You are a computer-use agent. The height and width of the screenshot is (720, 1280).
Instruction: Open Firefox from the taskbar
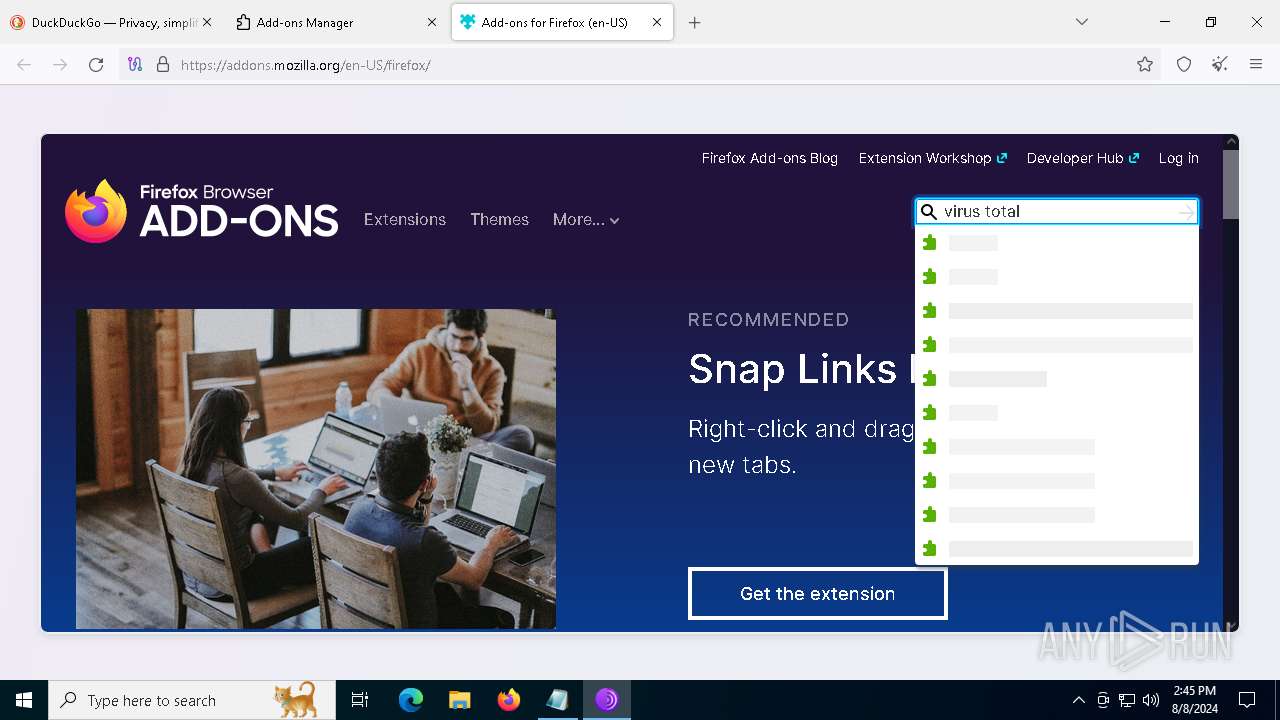(509, 700)
